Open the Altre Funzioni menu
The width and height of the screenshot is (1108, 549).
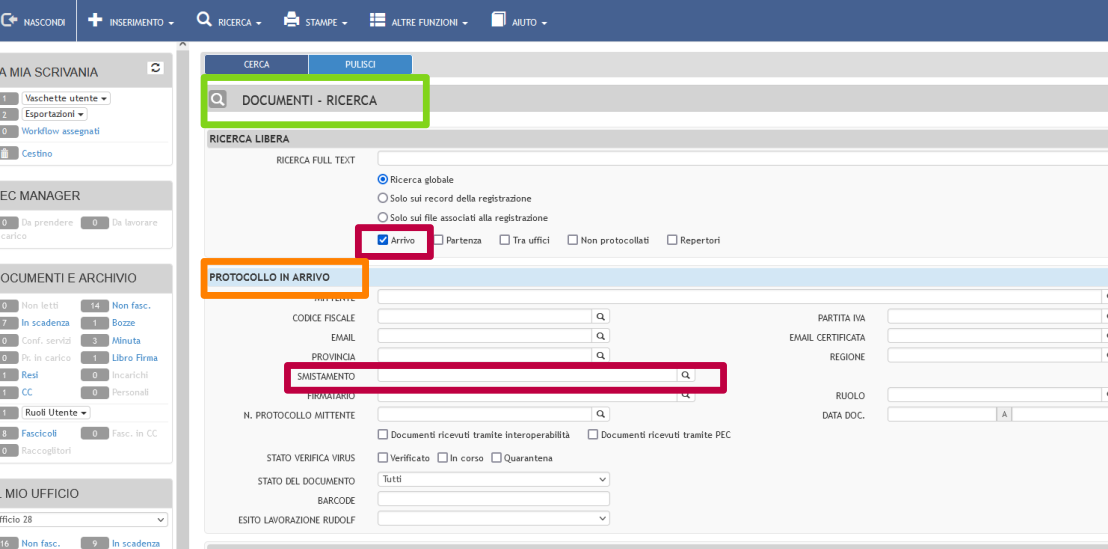(x=419, y=21)
